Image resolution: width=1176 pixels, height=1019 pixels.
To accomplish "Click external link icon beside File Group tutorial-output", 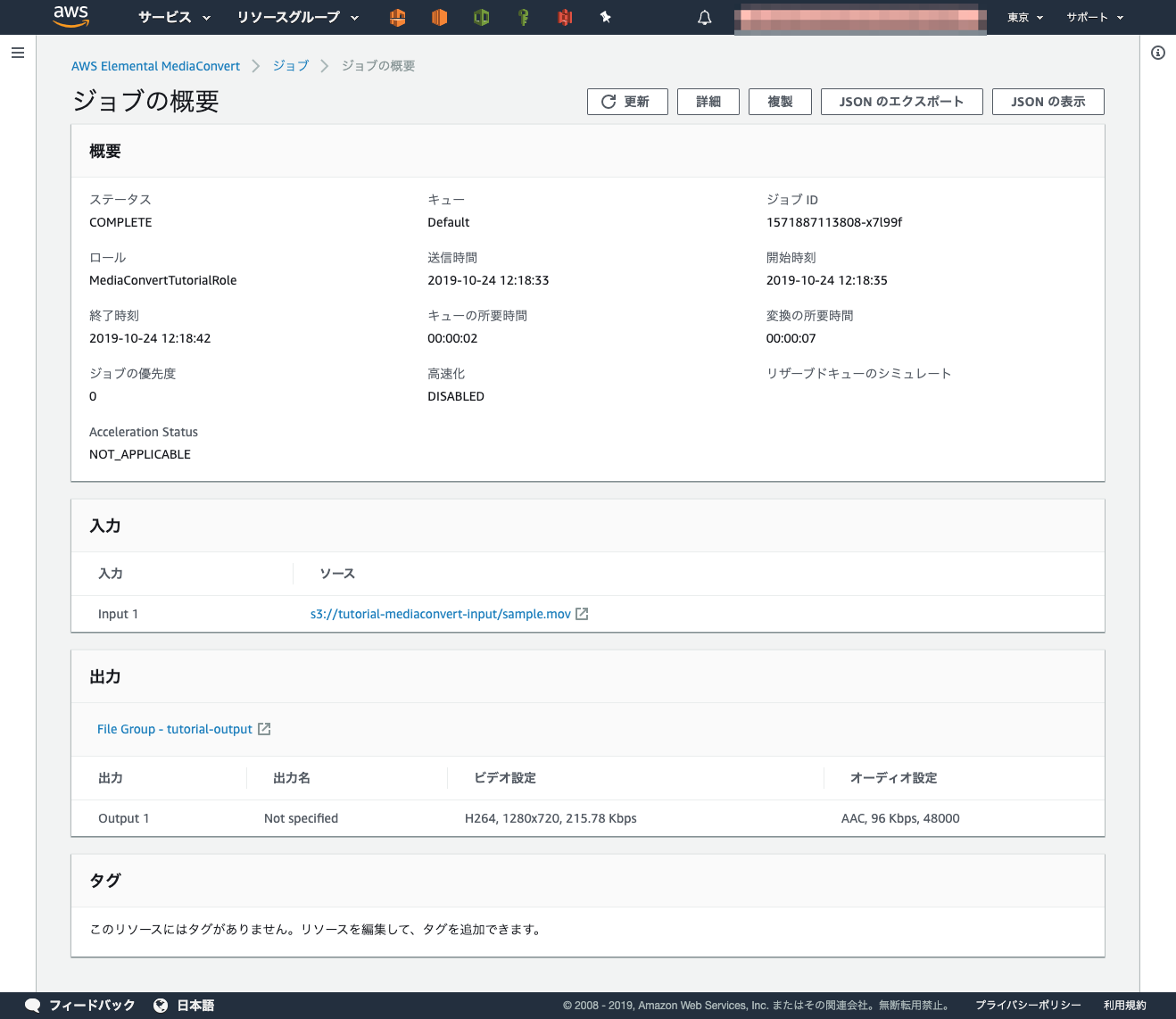I will click(264, 729).
